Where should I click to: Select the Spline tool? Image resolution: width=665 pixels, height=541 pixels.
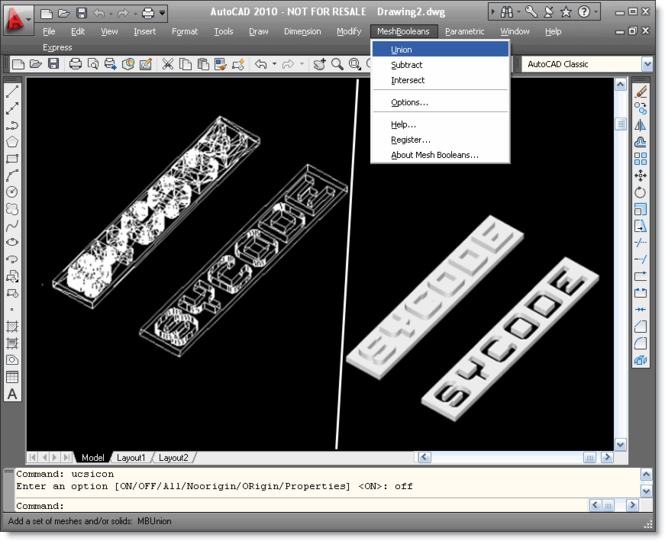click(x=12, y=225)
